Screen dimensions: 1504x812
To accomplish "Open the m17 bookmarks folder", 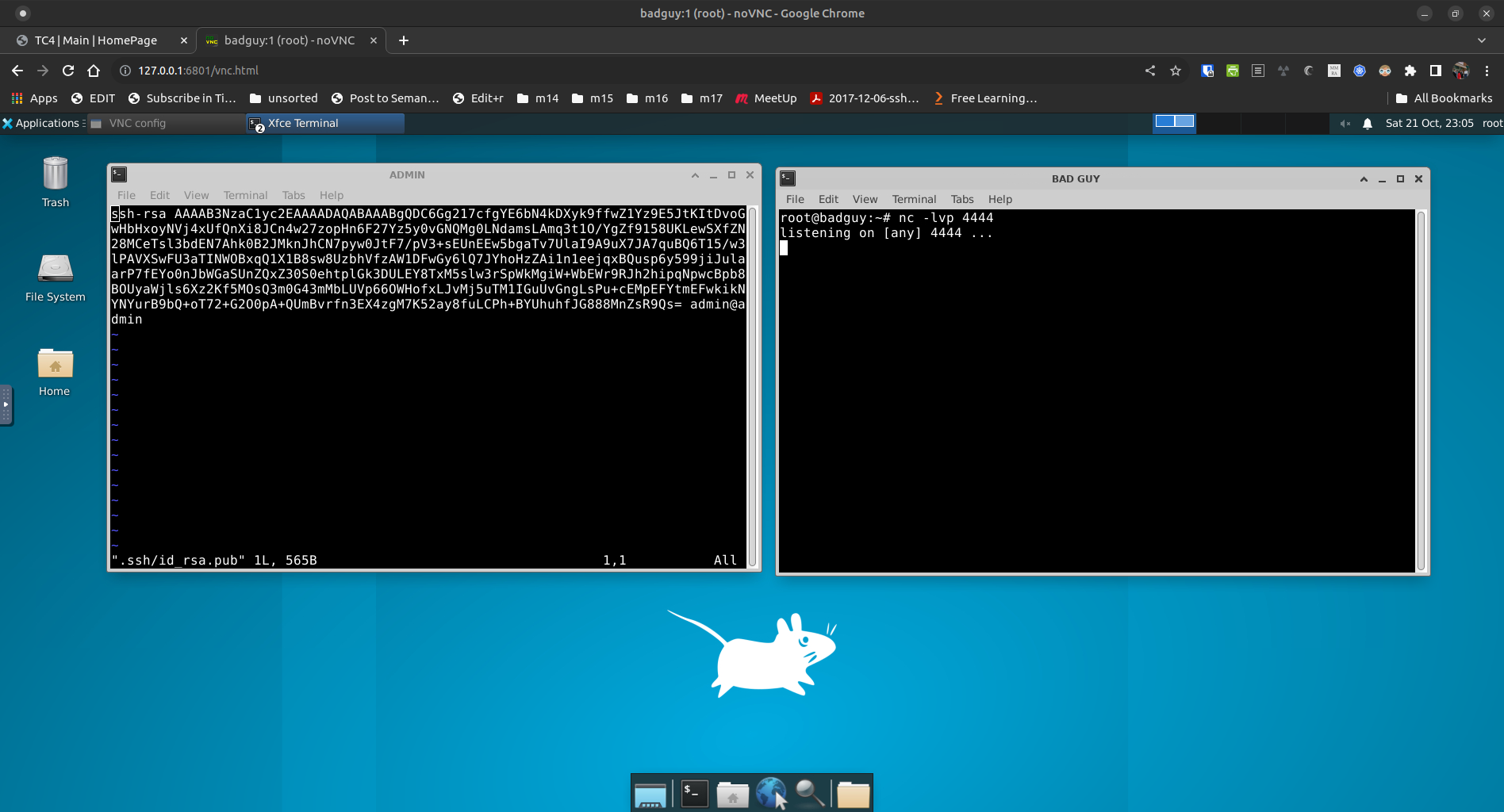I will coord(702,98).
